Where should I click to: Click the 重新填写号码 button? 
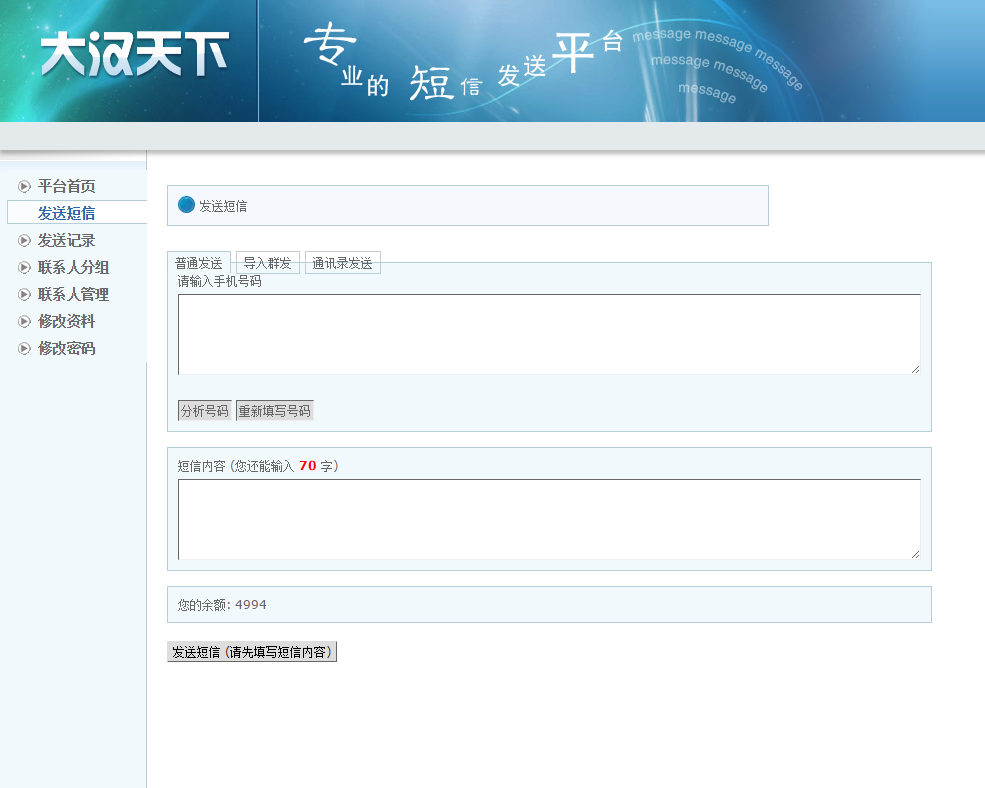tap(274, 411)
